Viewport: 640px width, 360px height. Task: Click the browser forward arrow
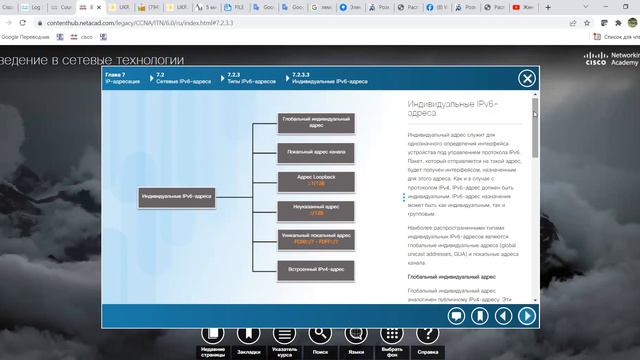(x=9, y=23)
